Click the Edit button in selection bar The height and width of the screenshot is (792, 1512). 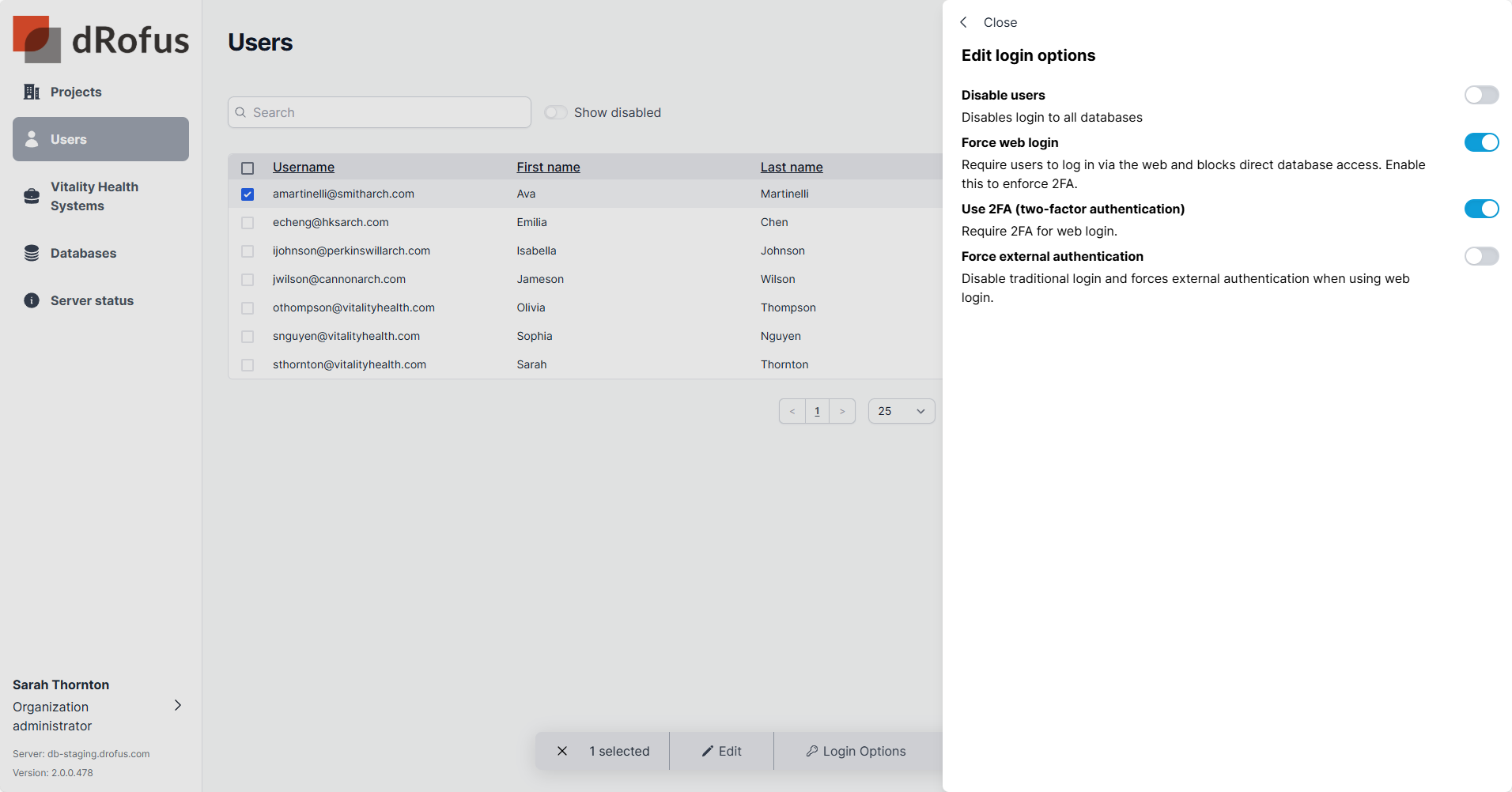coord(721,751)
